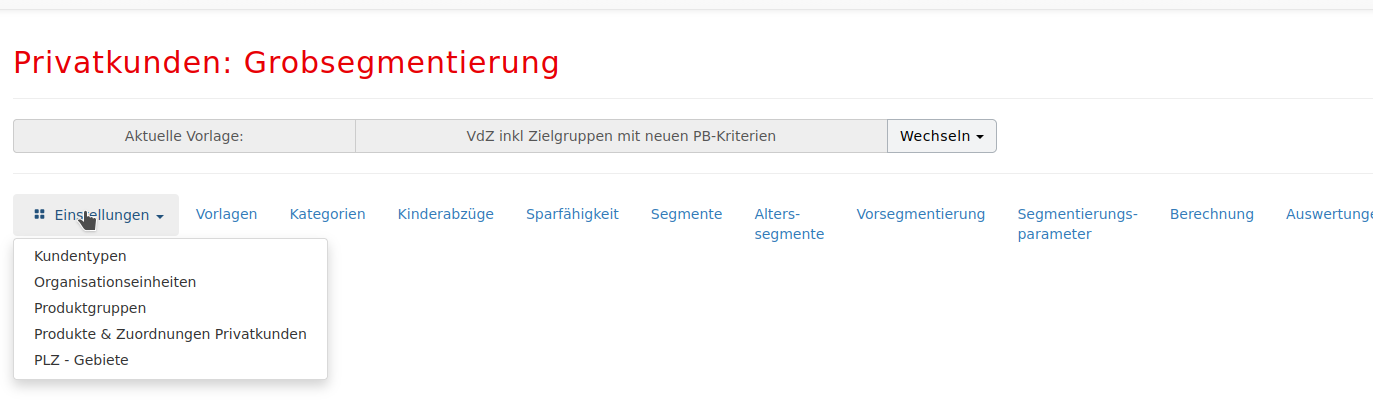Click the Privatkunden: Grobsegmentierung heading

(x=286, y=63)
